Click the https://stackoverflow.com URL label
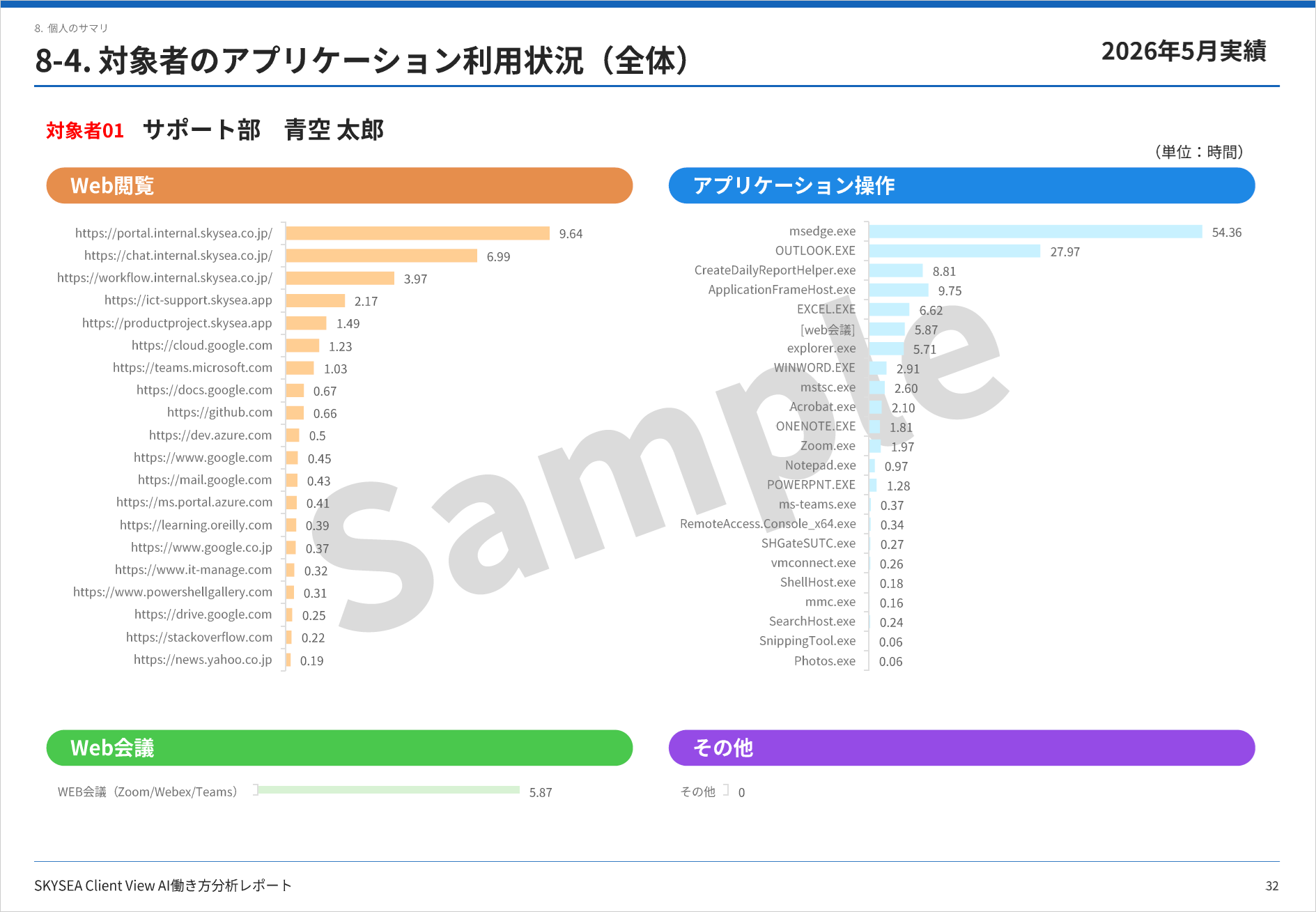Viewport: 1316px width, 912px height. click(199, 637)
